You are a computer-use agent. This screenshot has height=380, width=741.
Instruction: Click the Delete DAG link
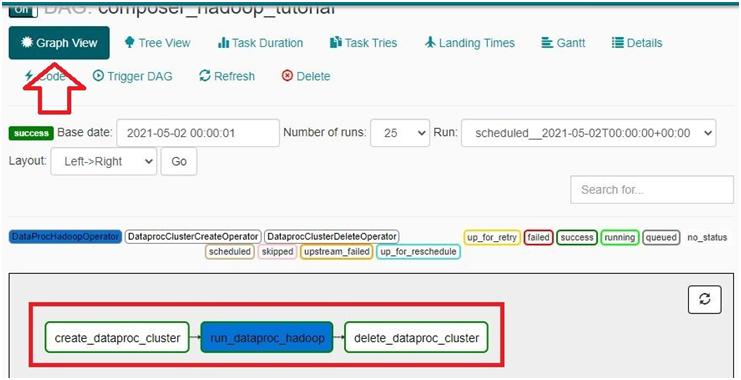click(x=306, y=76)
